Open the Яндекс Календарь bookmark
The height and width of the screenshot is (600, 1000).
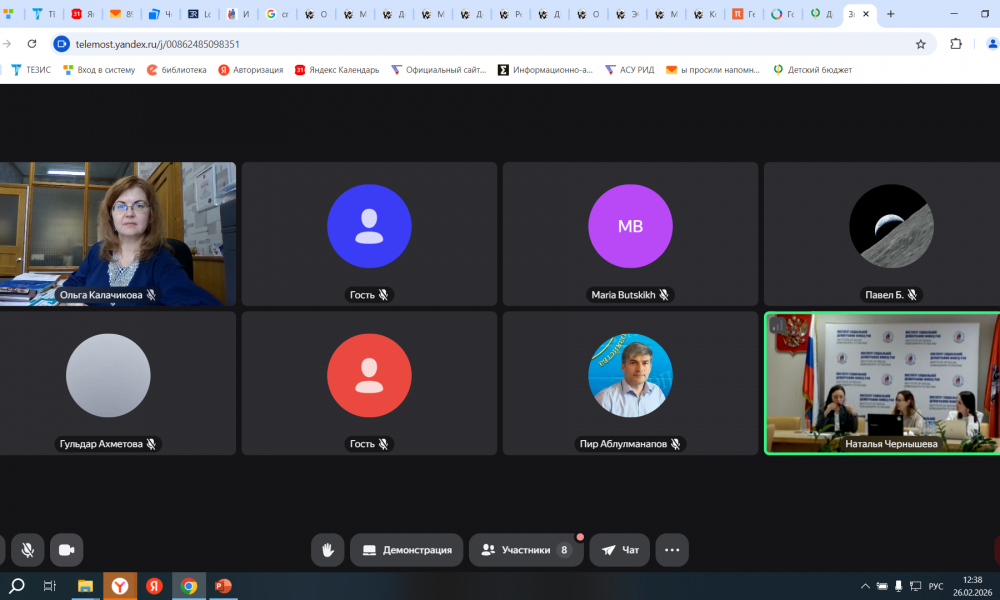(337, 70)
